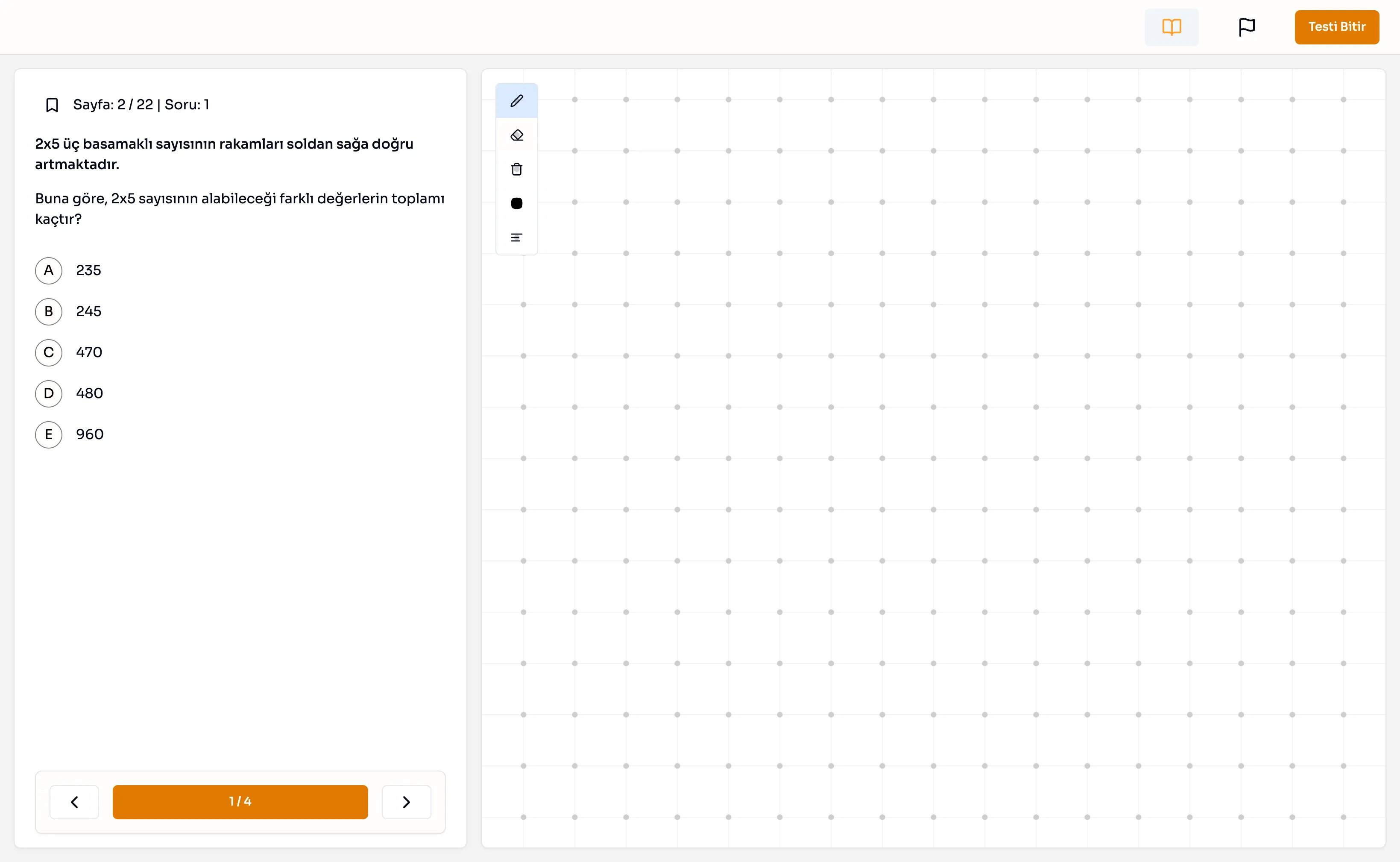
Task: Go to previous question with left chevron
Action: pos(74,802)
